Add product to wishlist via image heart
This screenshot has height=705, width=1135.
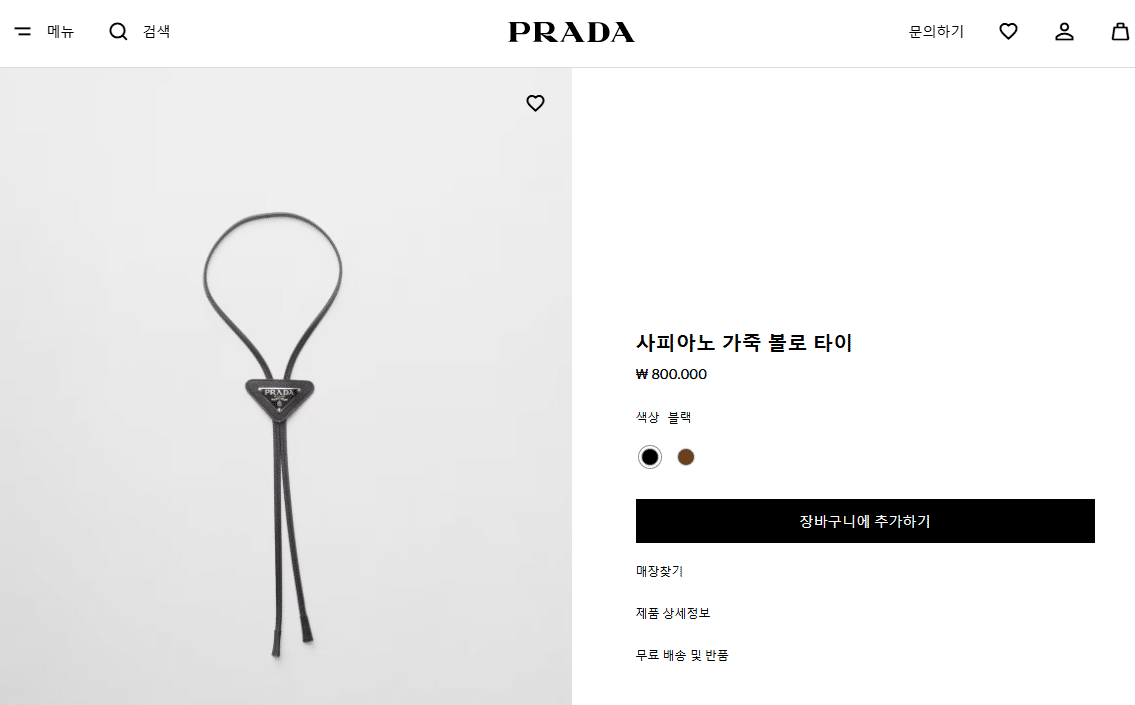pos(535,104)
